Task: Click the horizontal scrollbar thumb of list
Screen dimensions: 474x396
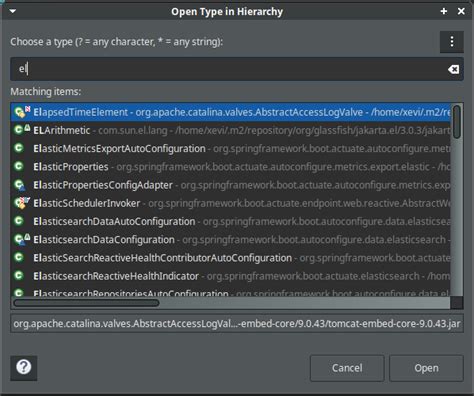Action: 86,303
